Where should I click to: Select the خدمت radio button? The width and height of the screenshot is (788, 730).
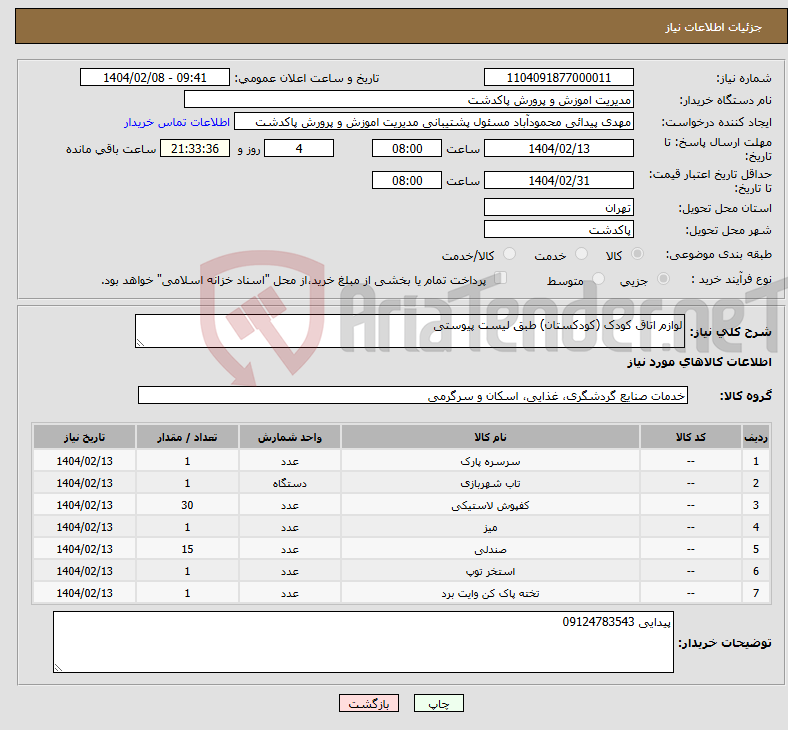click(x=581, y=254)
